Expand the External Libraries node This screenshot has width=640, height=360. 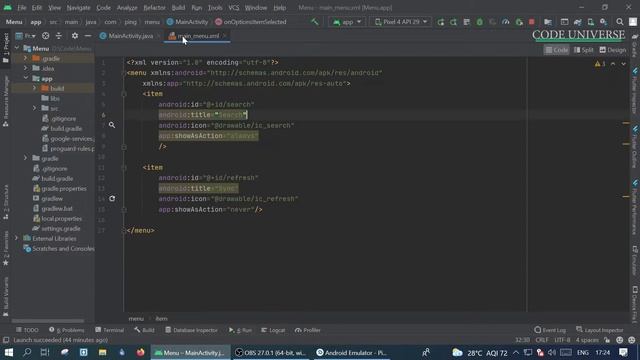(17, 238)
